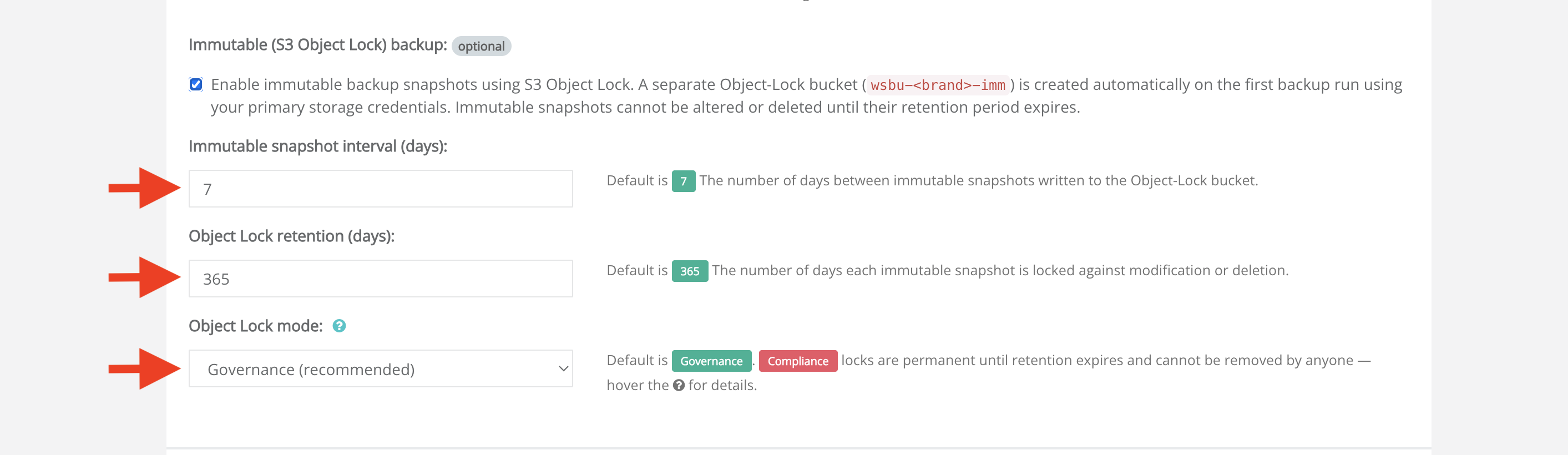1568x455 pixels.
Task: Click the red arrow pointing at snapshot interval field
Action: [x=145, y=188]
